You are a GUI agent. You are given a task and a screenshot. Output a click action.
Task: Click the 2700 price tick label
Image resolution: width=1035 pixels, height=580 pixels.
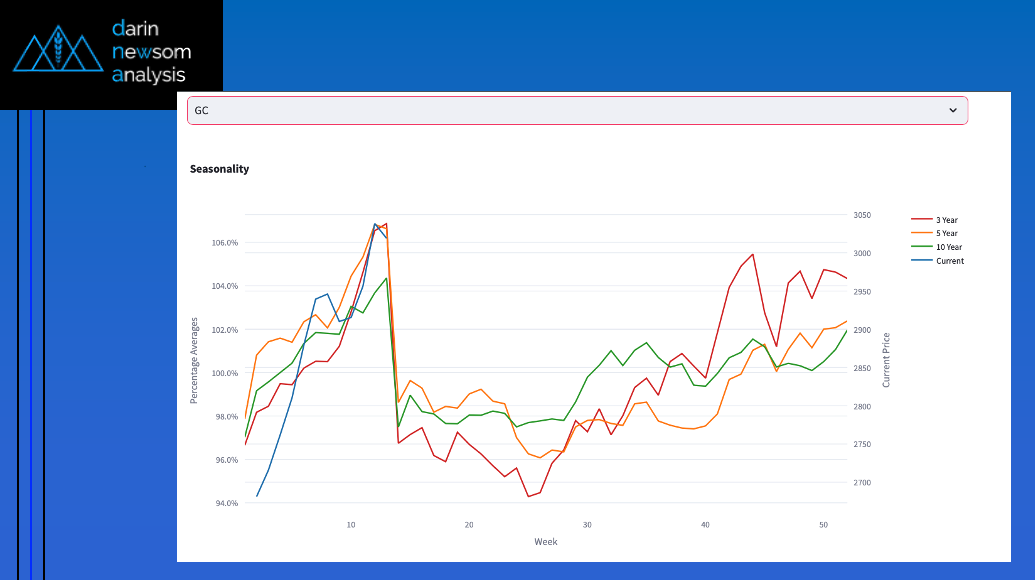[x=862, y=483]
